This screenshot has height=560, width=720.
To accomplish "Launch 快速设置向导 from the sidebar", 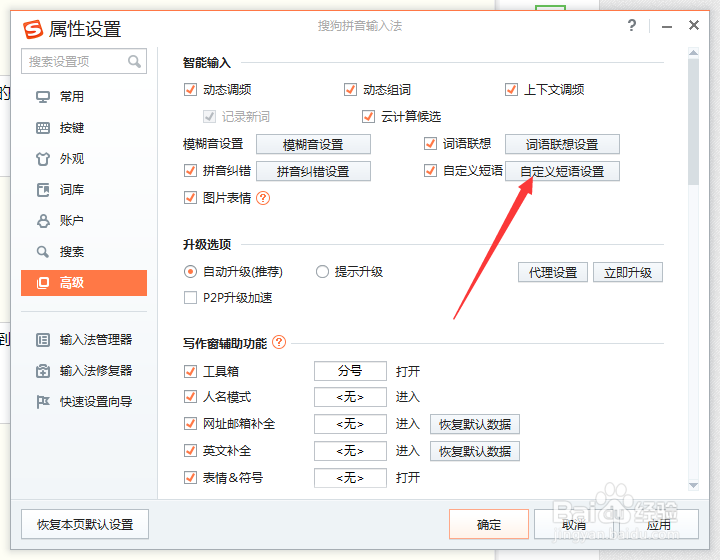I will click(84, 402).
